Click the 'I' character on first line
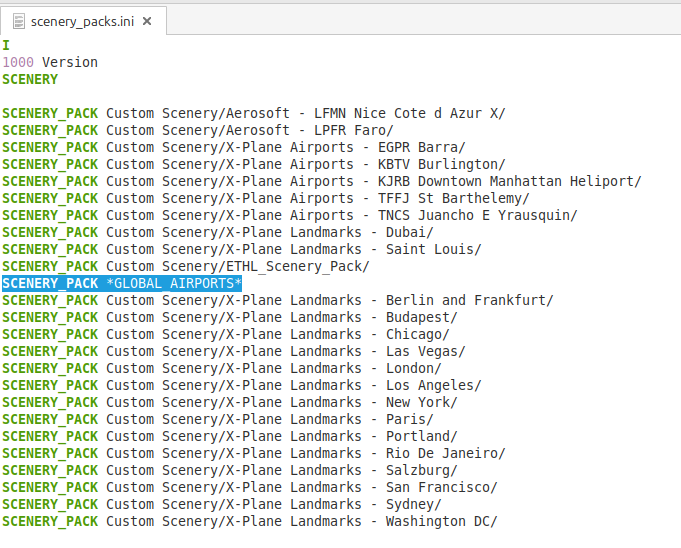 click(6, 45)
